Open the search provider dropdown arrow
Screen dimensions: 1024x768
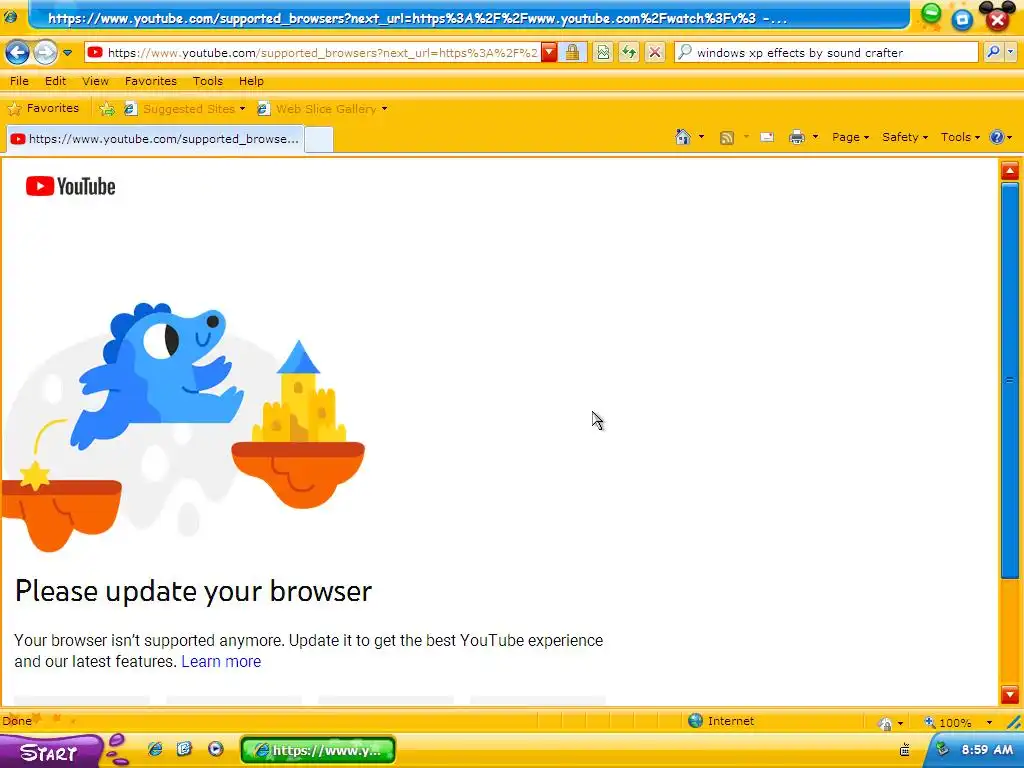coord(1011,52)
